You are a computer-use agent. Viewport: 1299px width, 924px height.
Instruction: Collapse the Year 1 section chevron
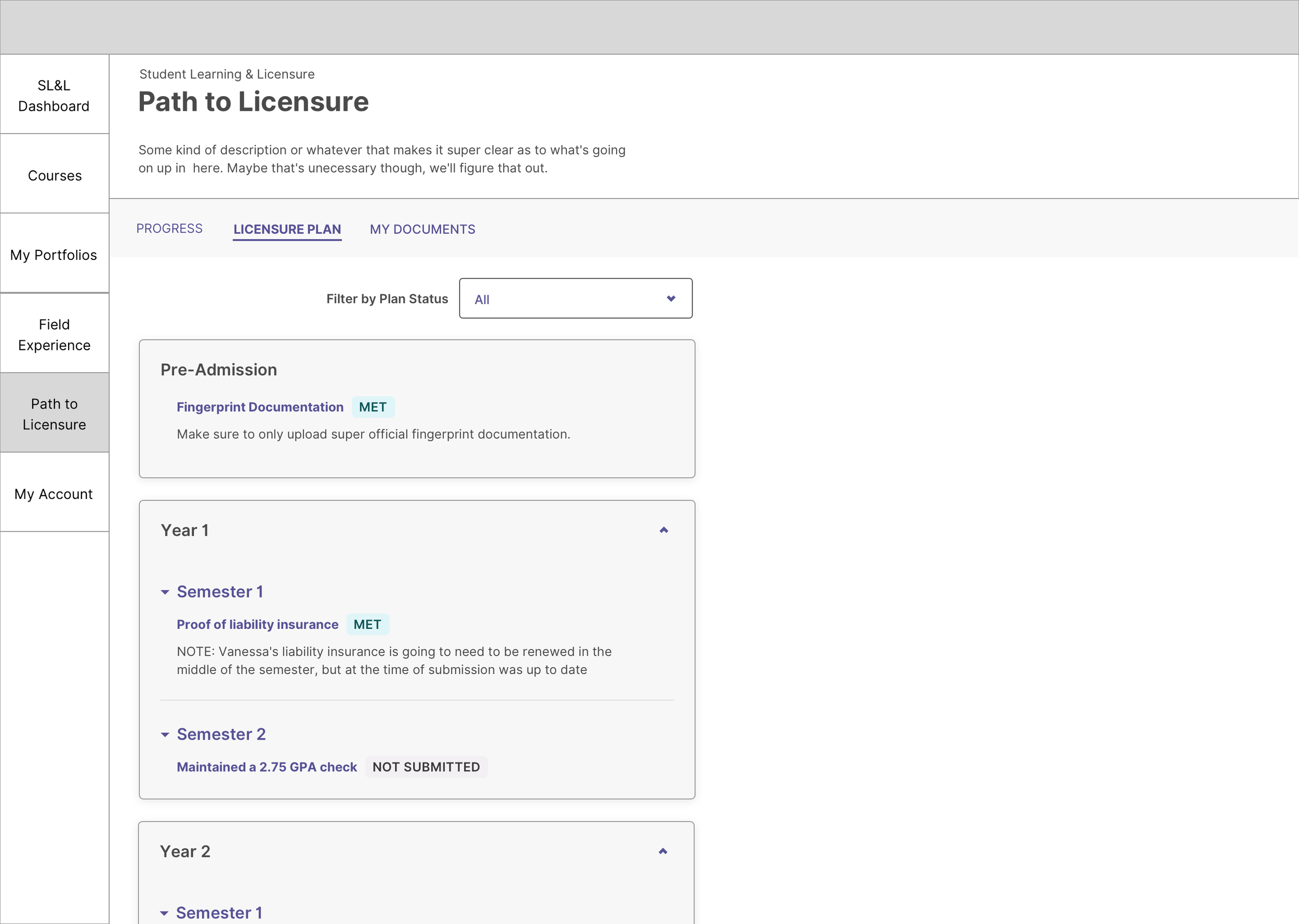663,530
